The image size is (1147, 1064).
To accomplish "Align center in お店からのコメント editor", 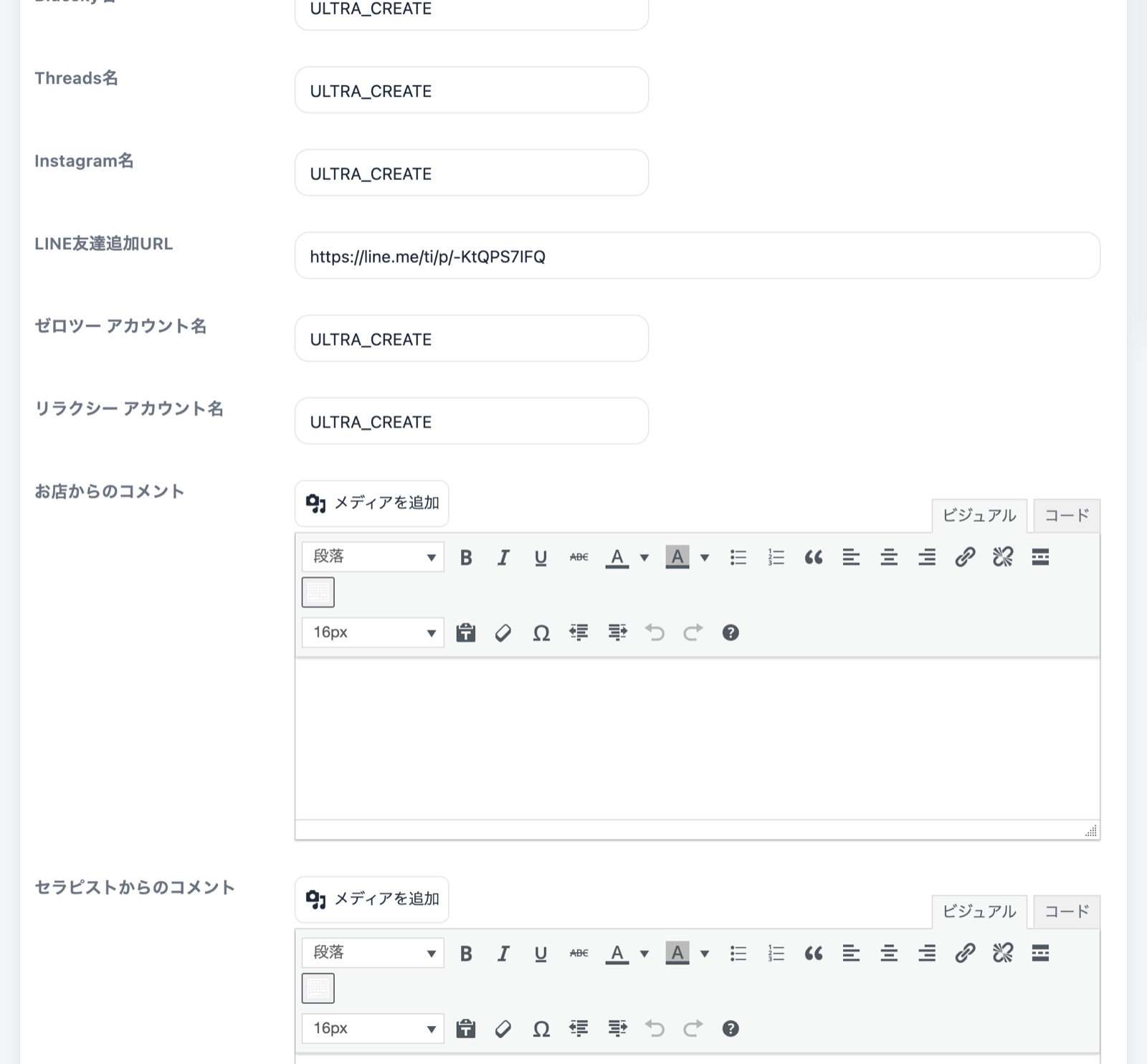I will point(889,557).
